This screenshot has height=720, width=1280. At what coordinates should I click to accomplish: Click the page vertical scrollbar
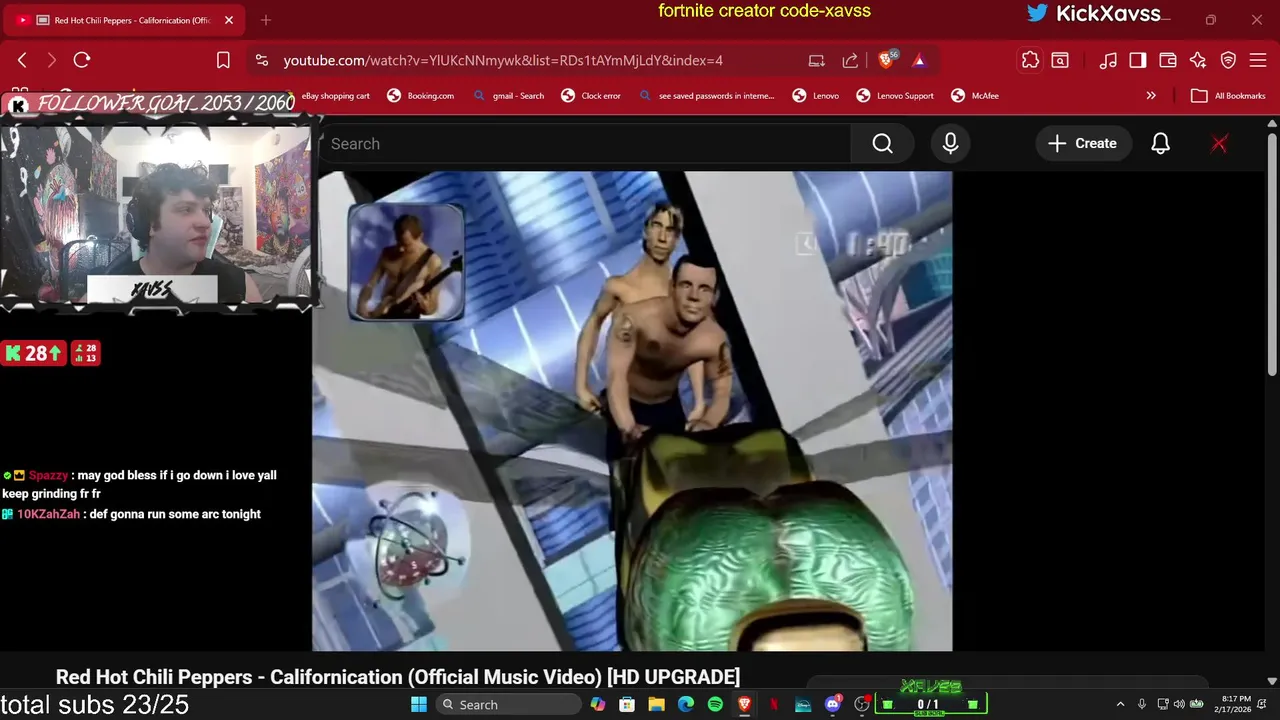point(1272,255)
